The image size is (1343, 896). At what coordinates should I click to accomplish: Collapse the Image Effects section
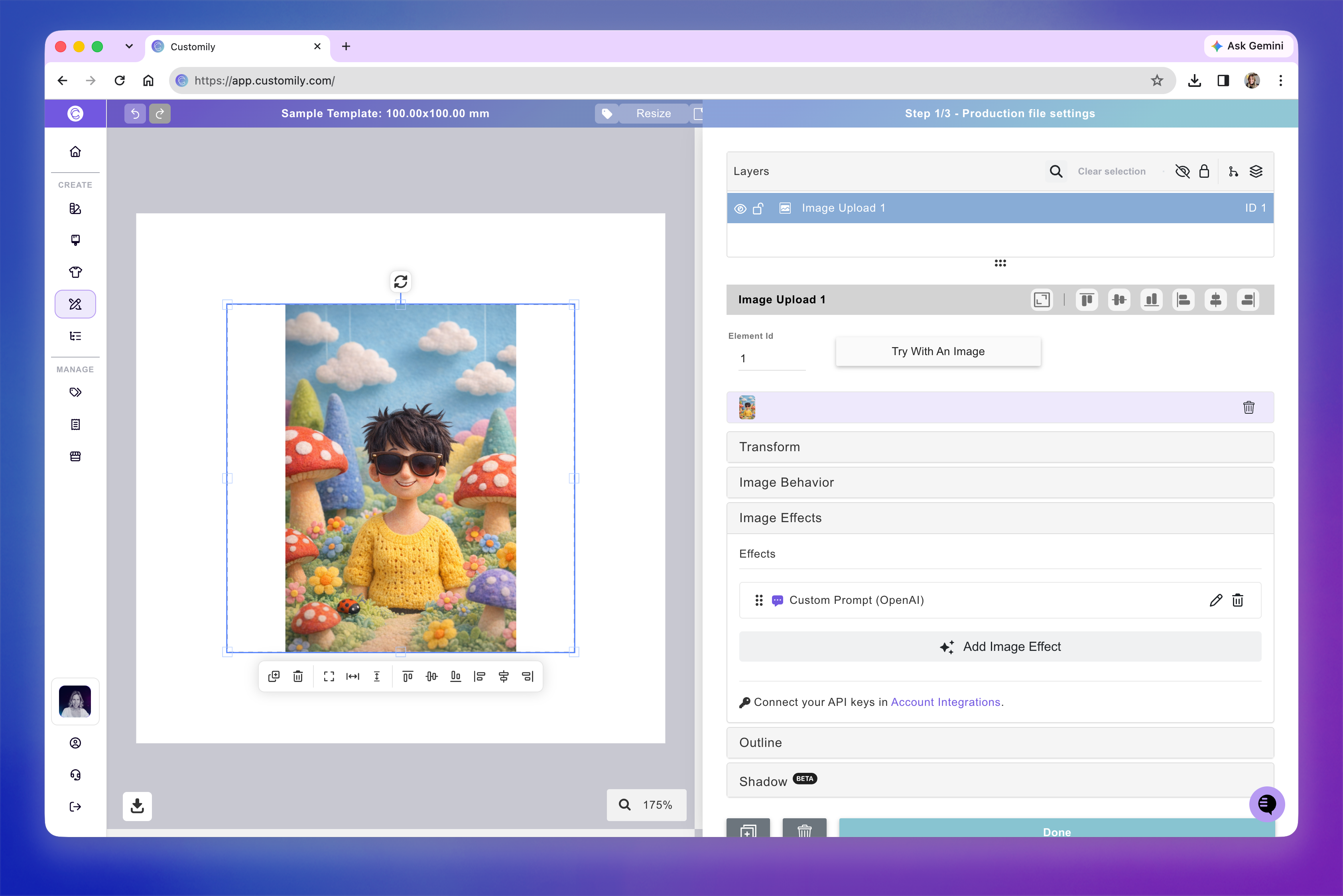(1000, 518)
